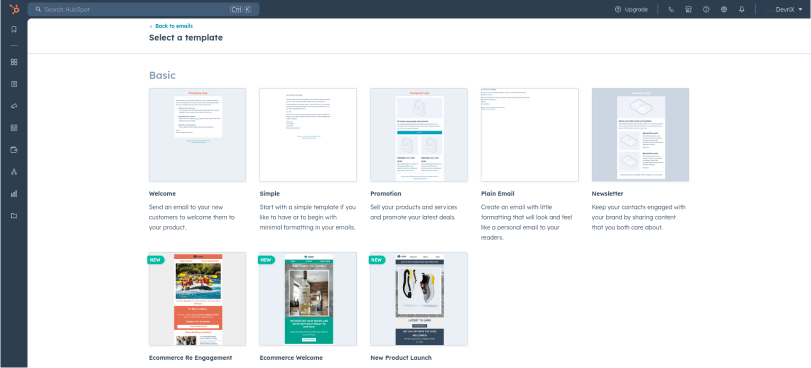The height and width of the screenshot is (368, 811).
Task: Select the New Product Launch template thumbnail
Action: (x=418, y=299)
